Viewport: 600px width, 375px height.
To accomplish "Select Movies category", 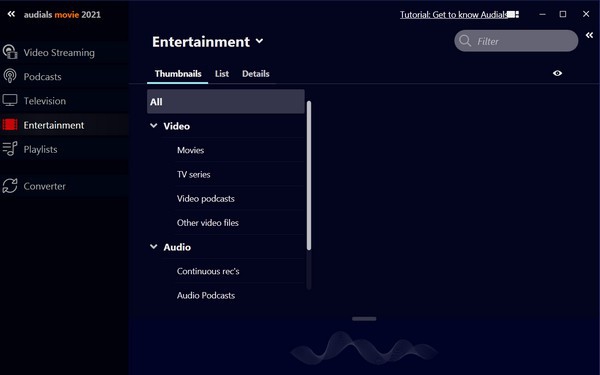I will [x=191, y=150].
